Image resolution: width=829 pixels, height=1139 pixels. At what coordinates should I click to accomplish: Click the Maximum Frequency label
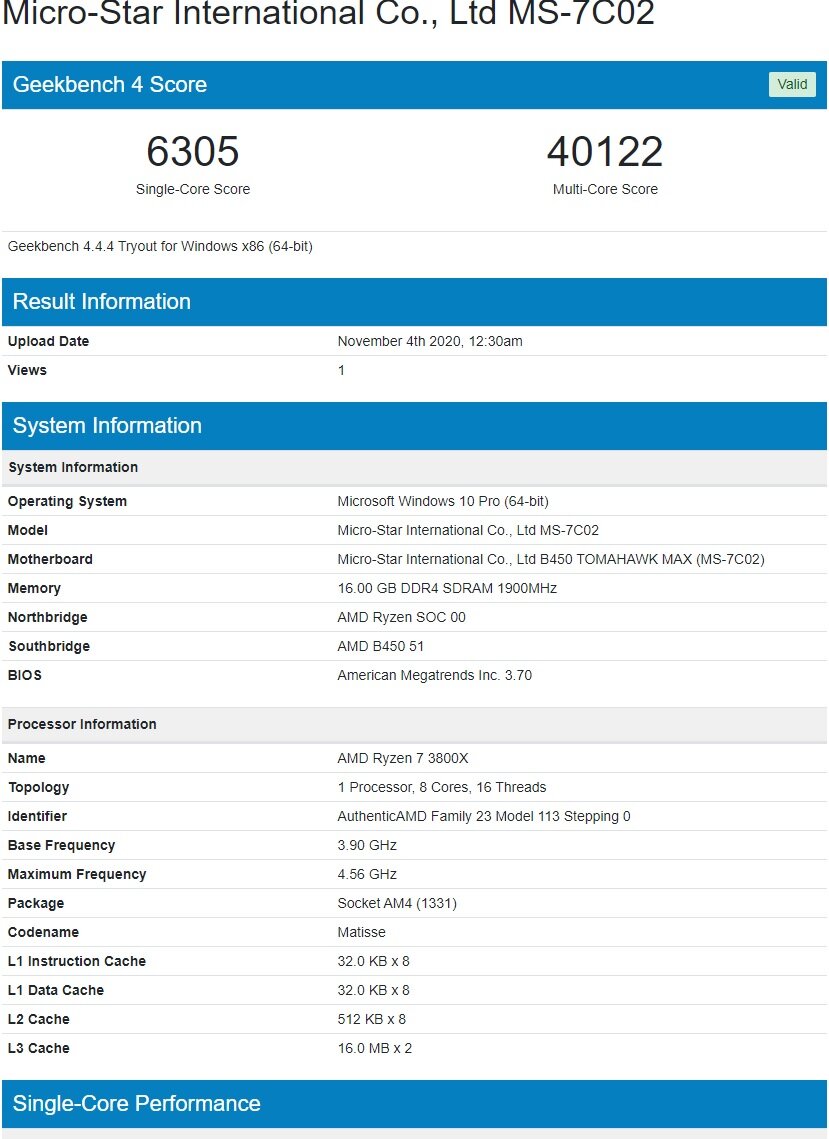point(77,875)
